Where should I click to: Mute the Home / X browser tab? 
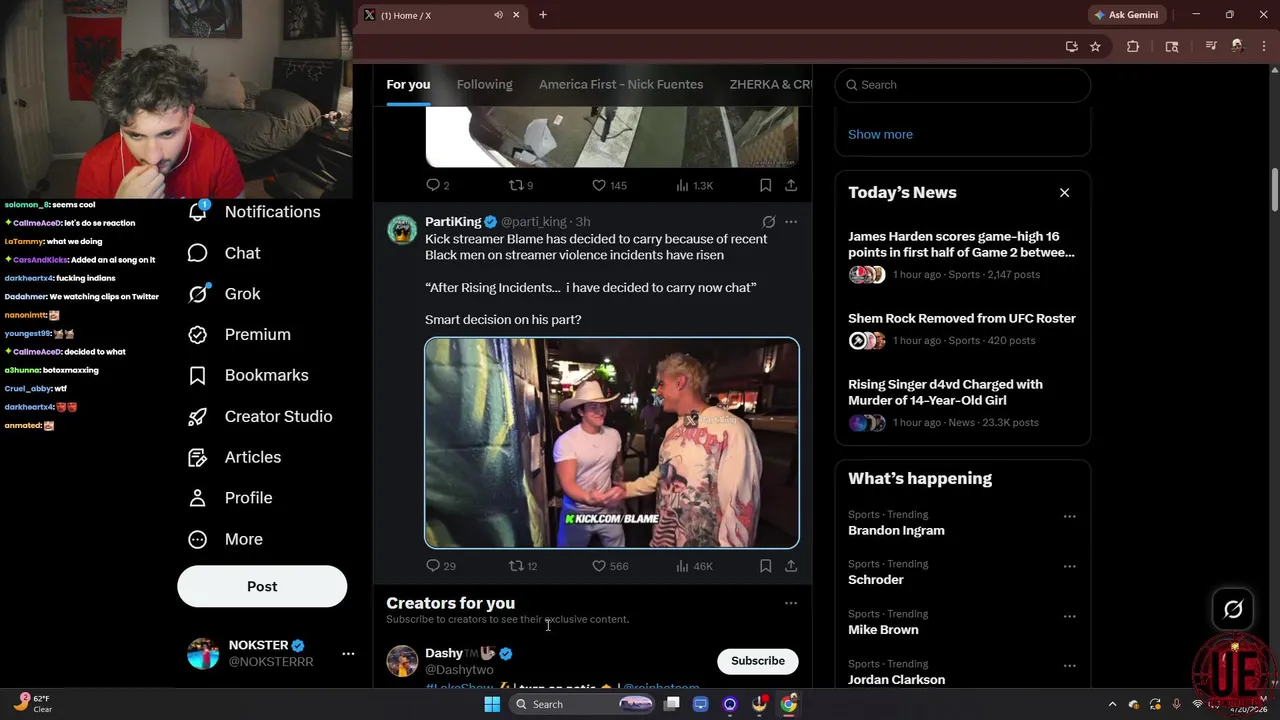(x=498, y=15)
